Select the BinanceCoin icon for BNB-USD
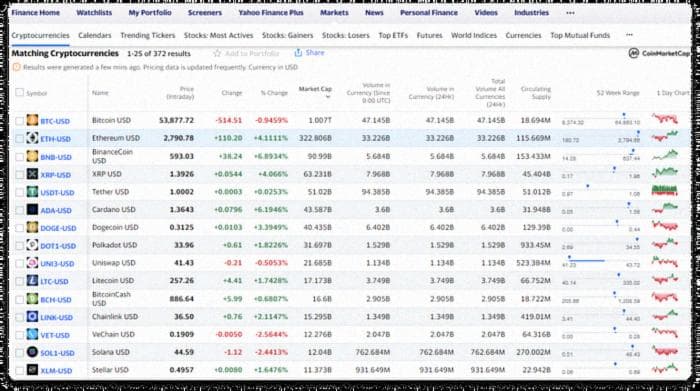Screen dimensions: 700x391 pyautogui.click(x=32, y=156)
